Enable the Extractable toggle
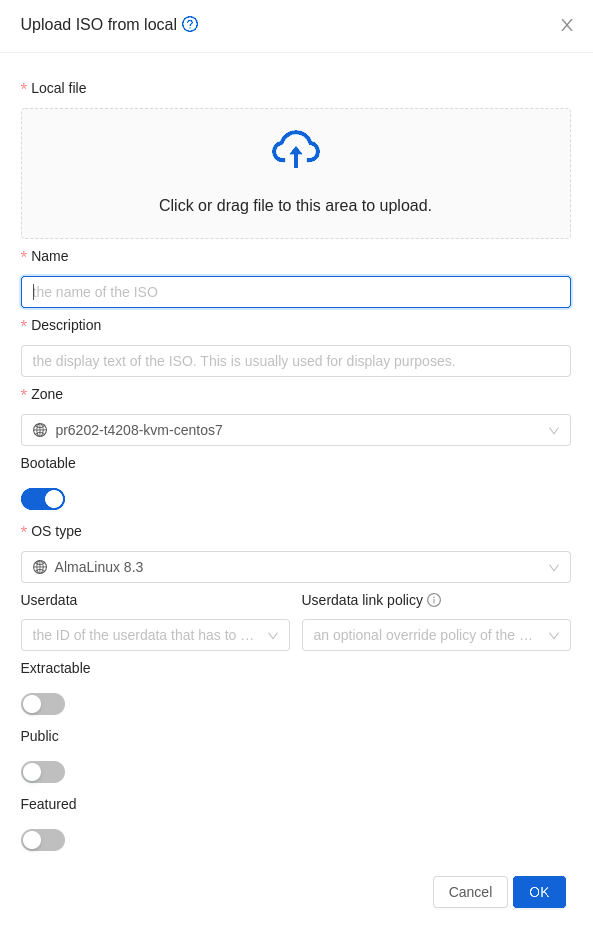Image resolution: width=593 pixels, height=928 pixels. pyautogui.click(x=43, y=704)
